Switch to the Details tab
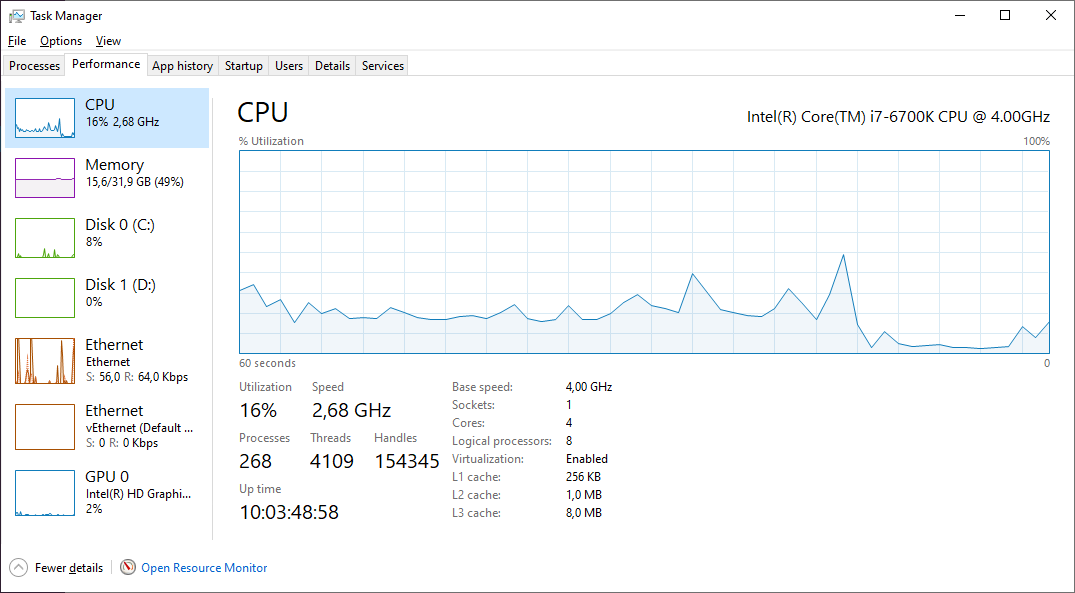 click(x=332, y=65)
